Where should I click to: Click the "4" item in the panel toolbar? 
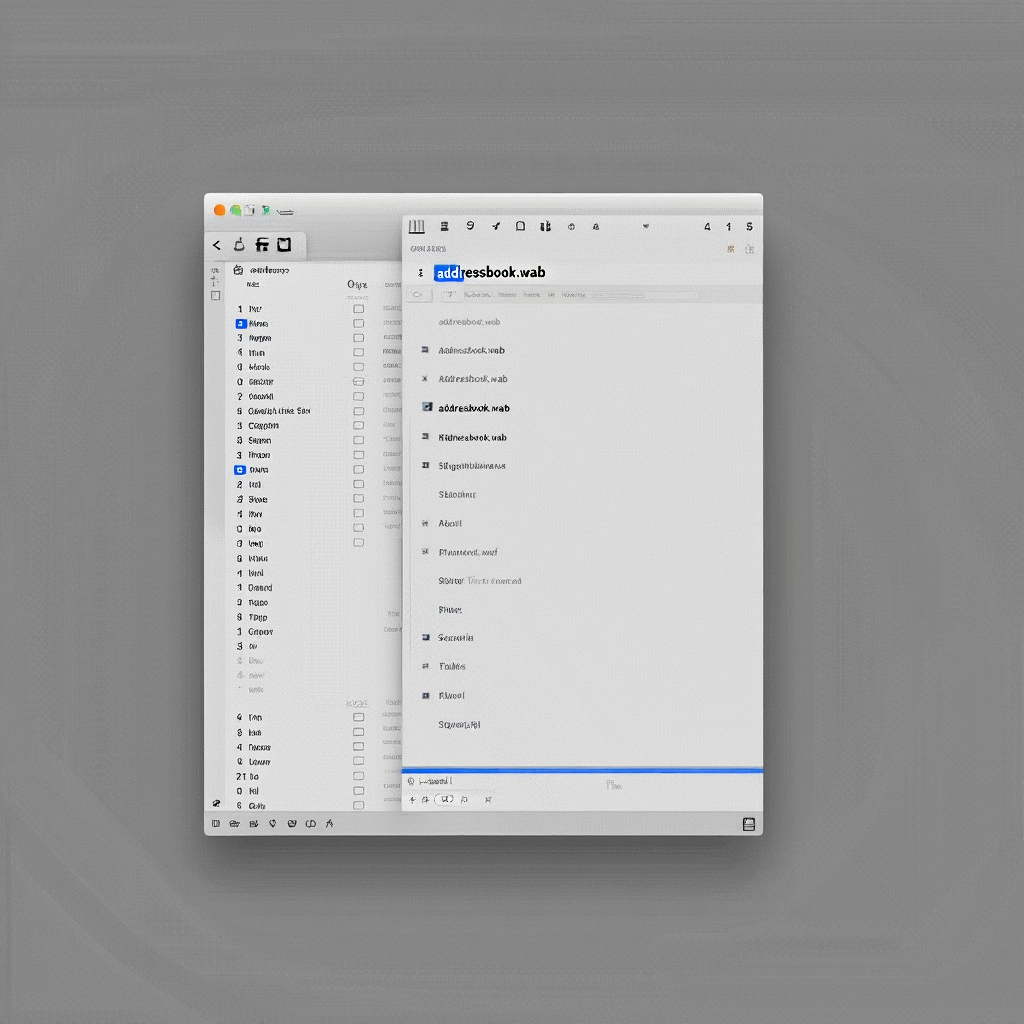[x=707, y=227]
